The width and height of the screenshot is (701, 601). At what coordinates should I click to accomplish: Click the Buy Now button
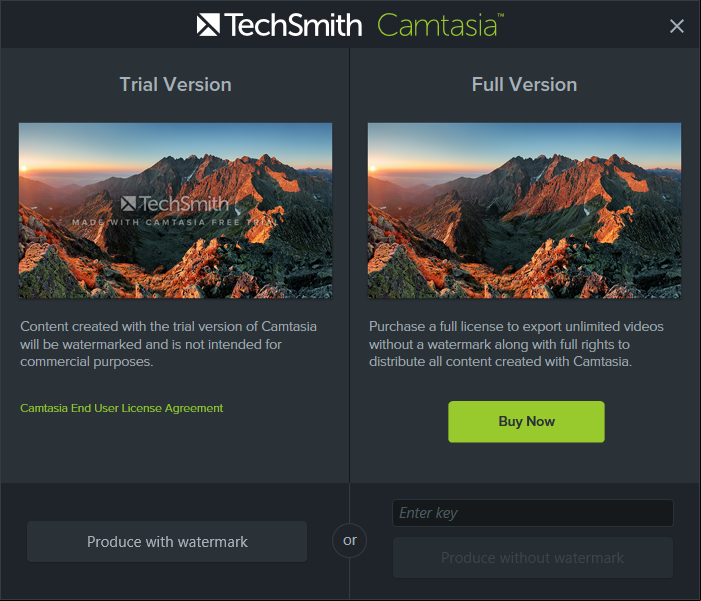[x=526, y=422]
